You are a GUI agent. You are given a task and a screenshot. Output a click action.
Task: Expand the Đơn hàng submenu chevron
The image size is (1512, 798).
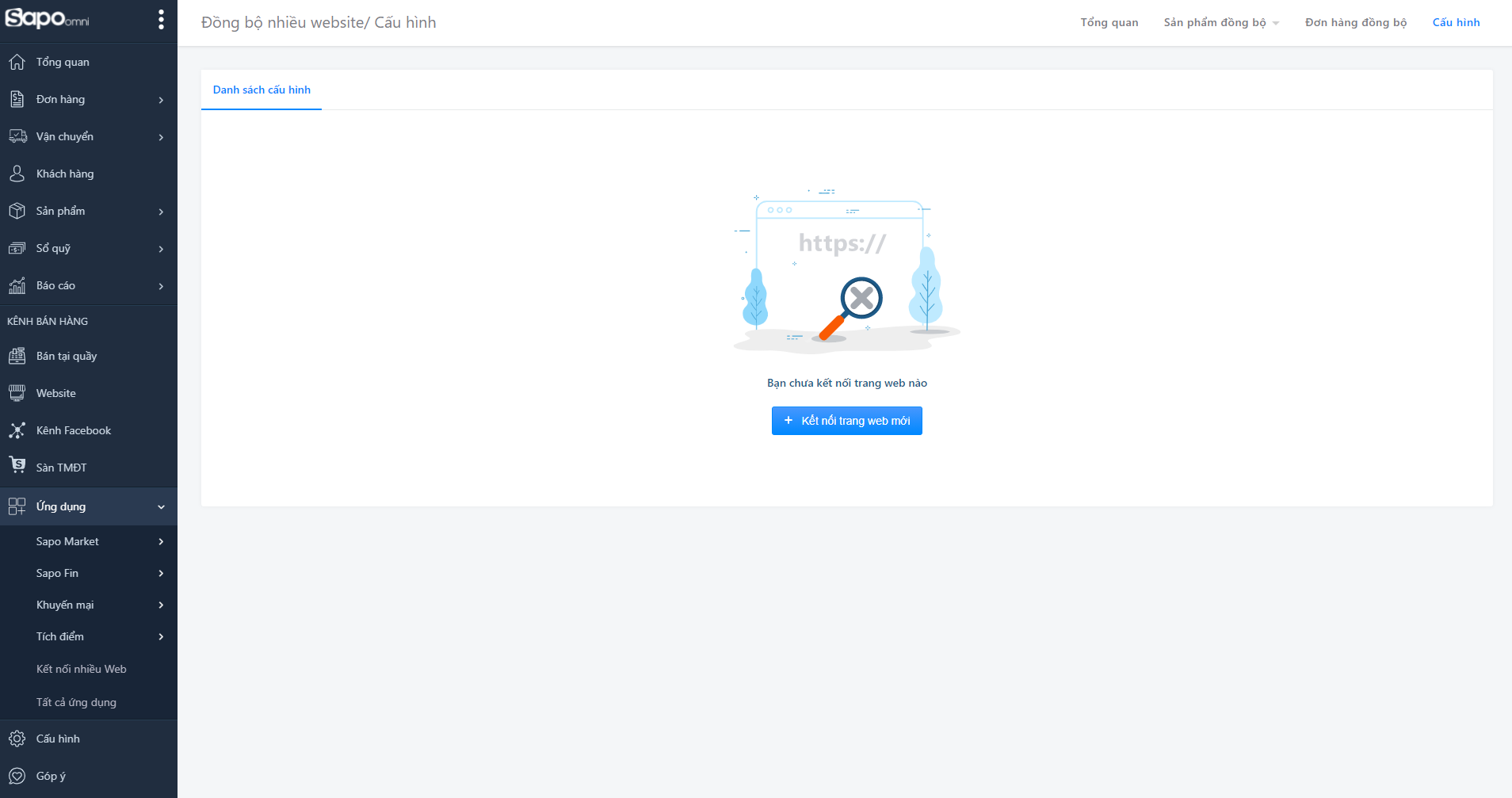(x=161, y=100)
